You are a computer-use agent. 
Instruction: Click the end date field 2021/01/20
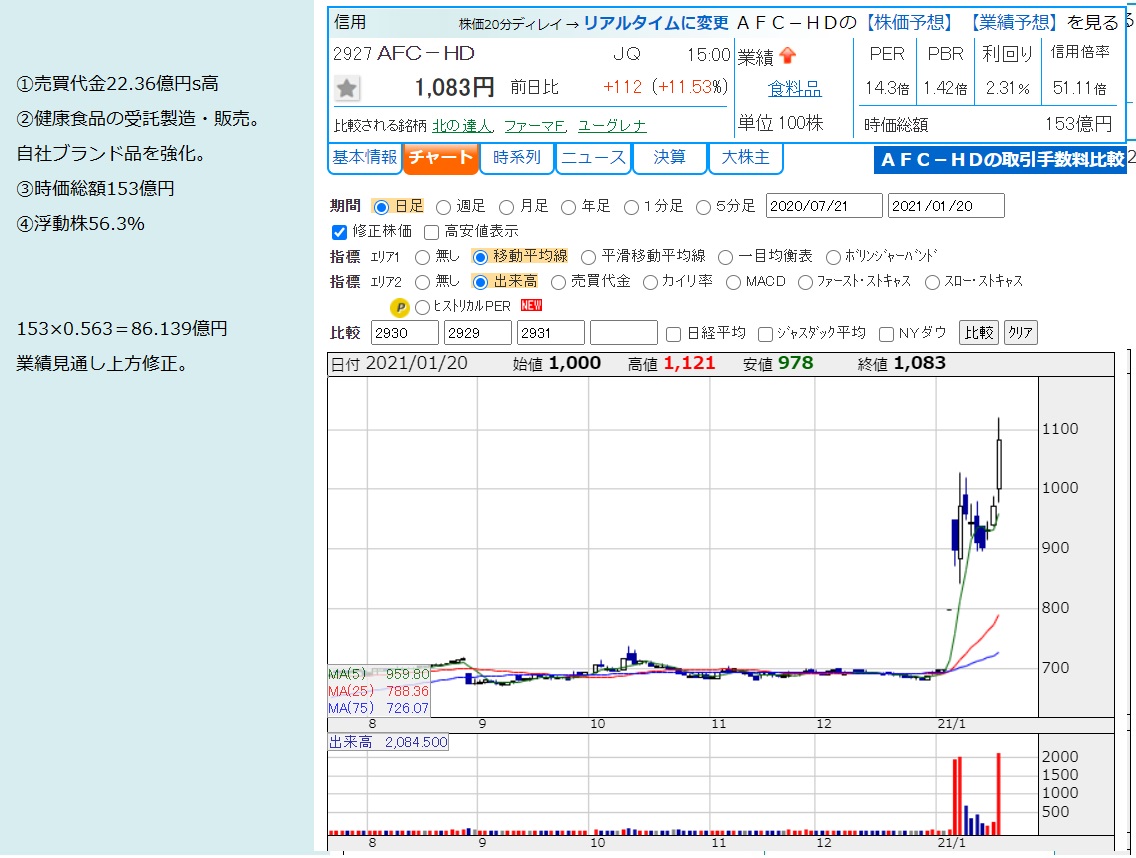946,207
